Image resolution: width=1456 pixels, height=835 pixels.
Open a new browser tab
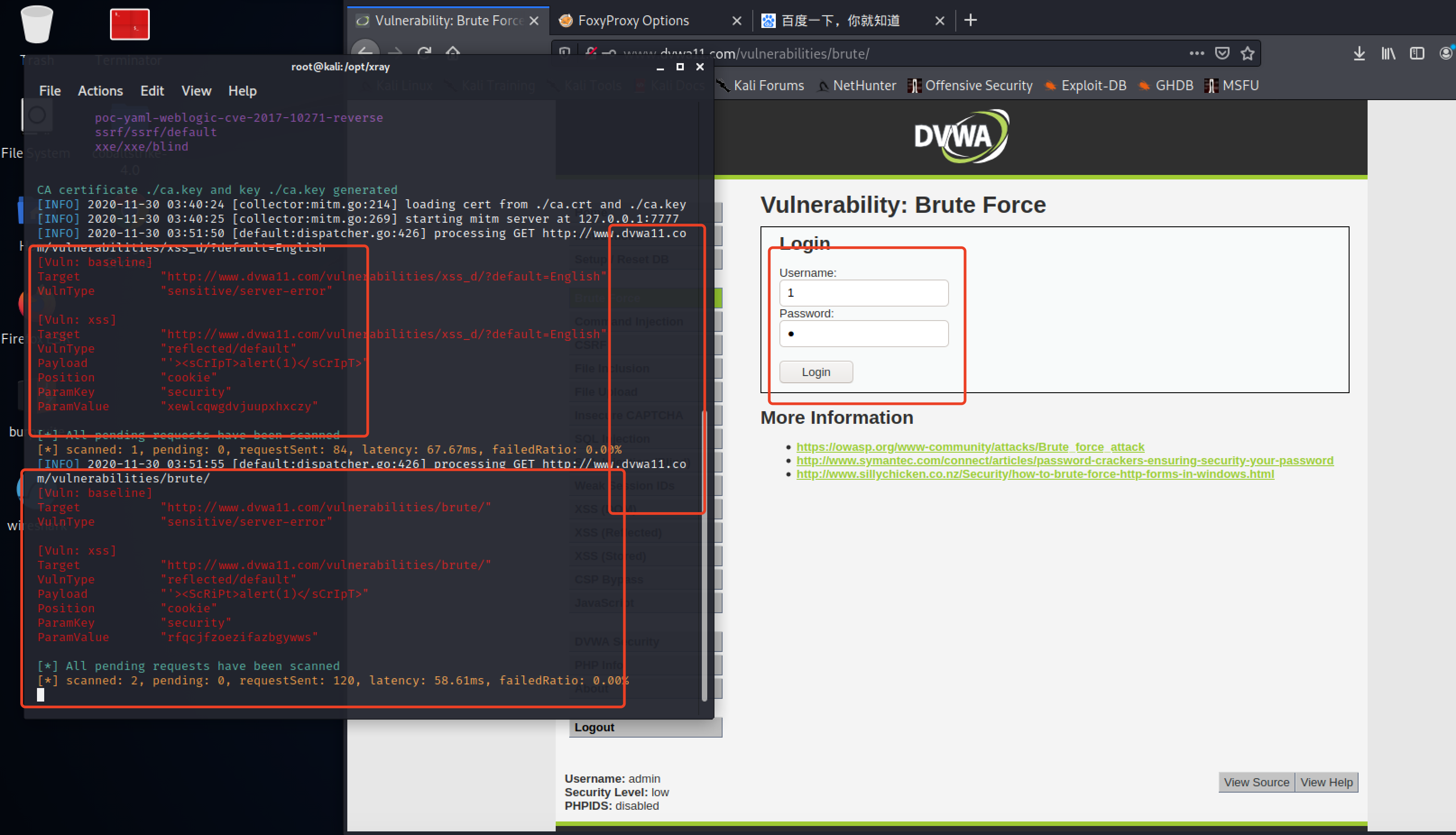point(970,21)
